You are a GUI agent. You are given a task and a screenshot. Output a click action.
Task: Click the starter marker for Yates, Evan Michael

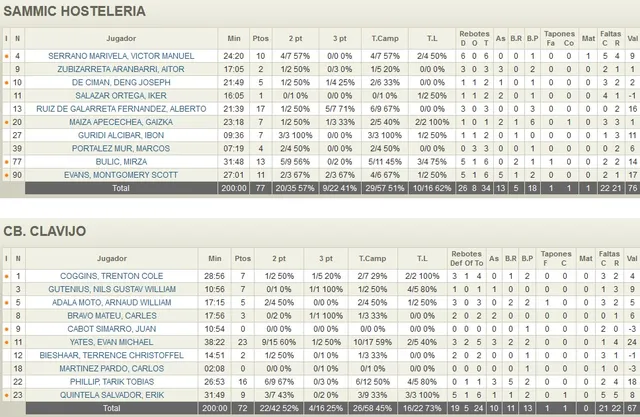pos(6,341)
